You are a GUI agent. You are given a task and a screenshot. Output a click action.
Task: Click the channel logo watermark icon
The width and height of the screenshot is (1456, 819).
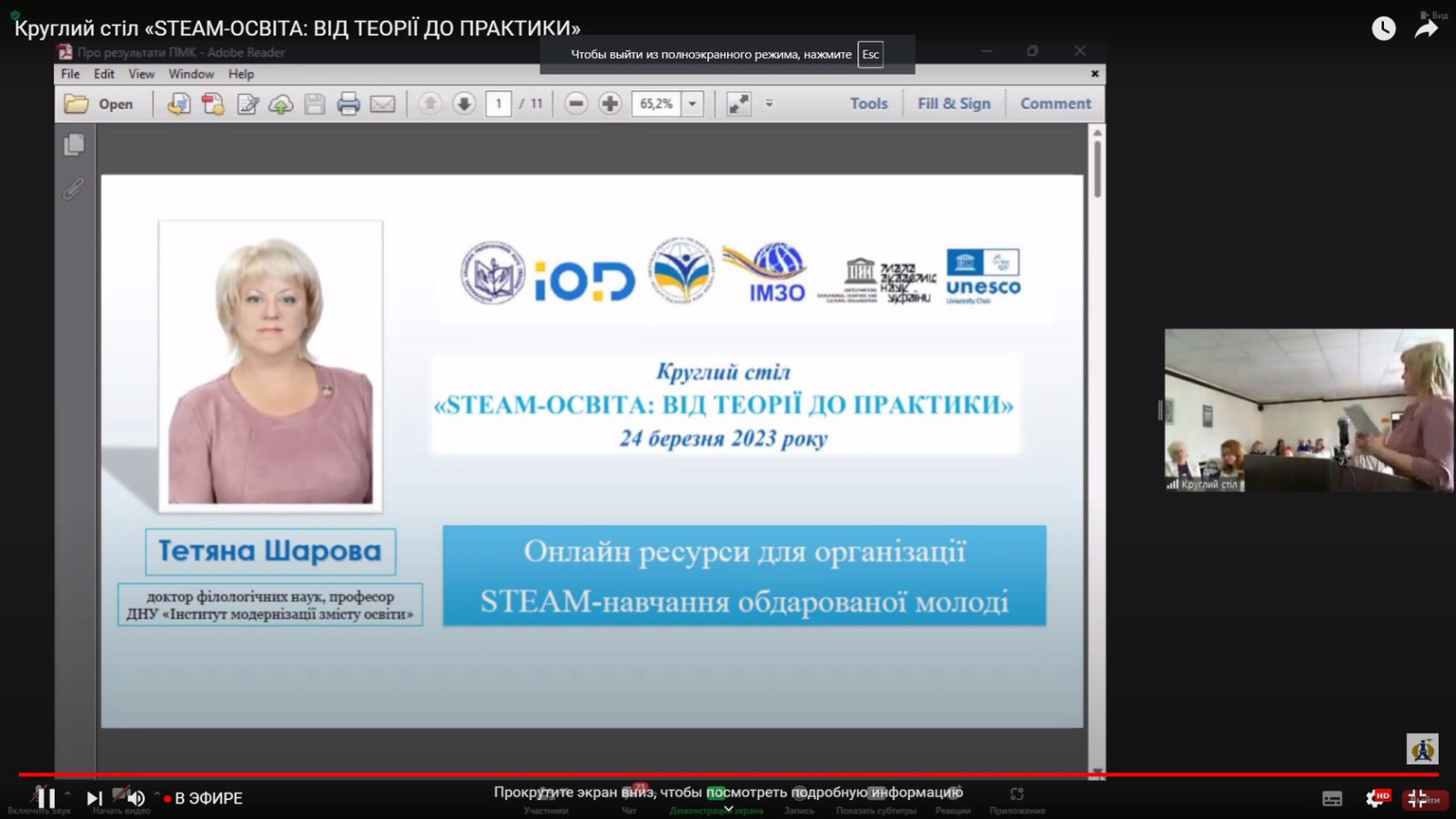click(1422, 749)
